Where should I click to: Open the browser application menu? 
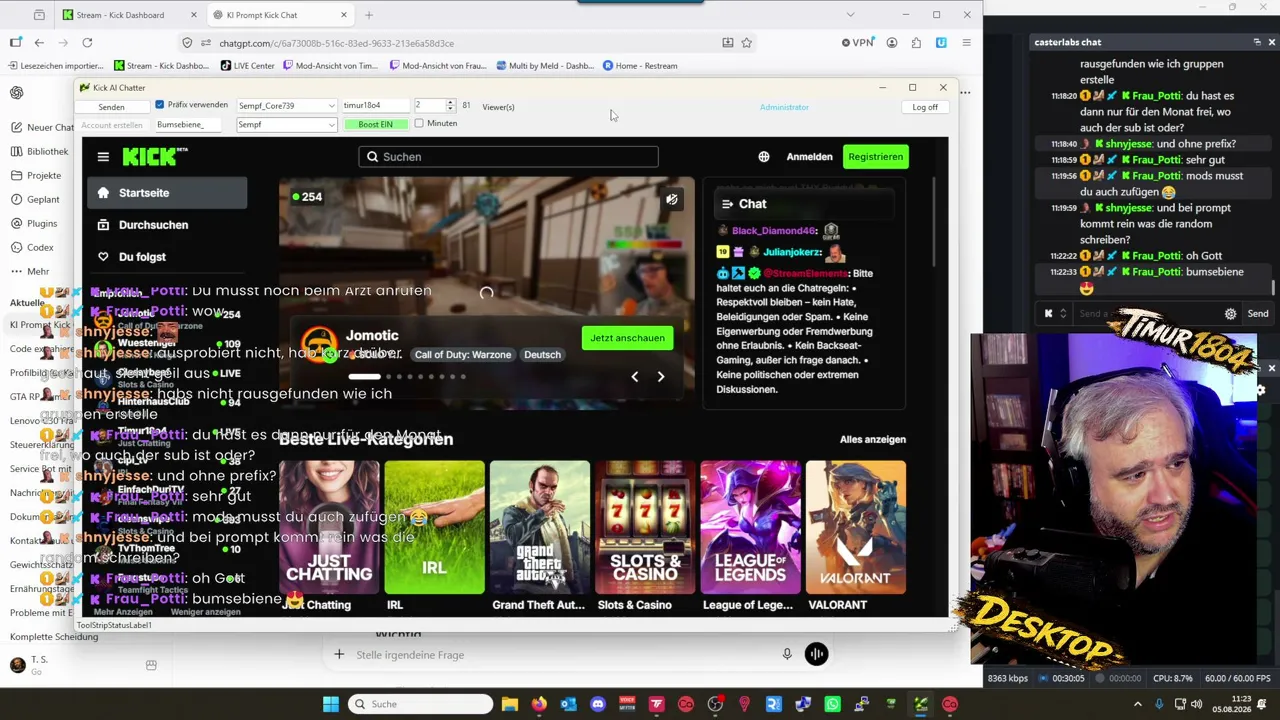(x=966, y=43)
